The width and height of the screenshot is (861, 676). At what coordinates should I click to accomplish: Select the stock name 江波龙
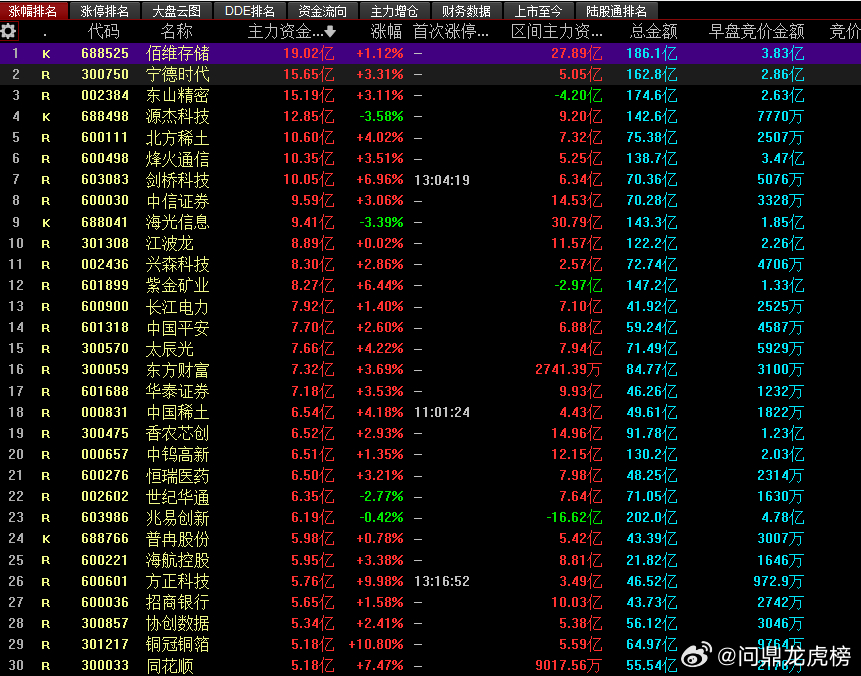(170, 243)
